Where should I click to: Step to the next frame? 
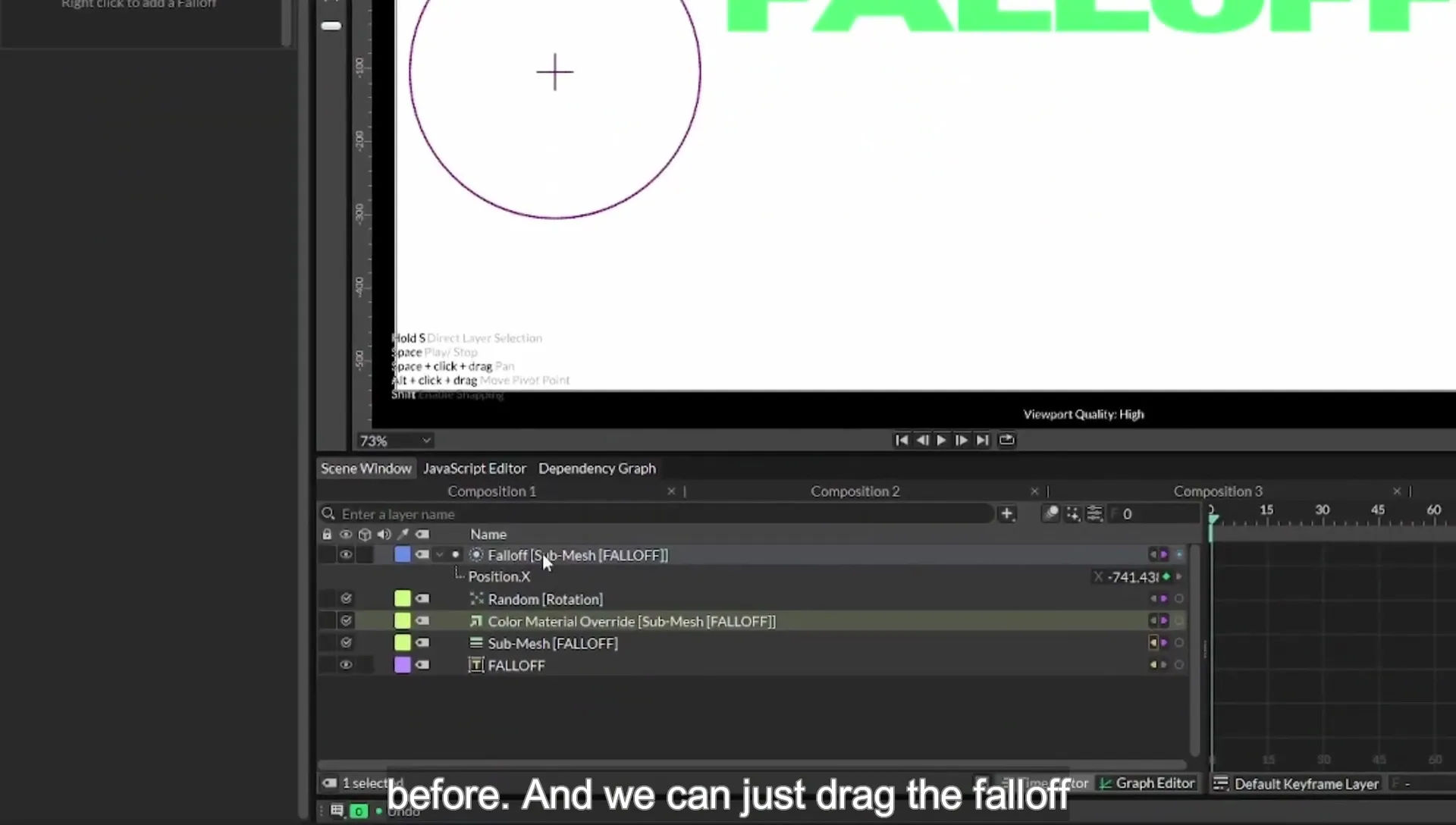tap(961, 440)
